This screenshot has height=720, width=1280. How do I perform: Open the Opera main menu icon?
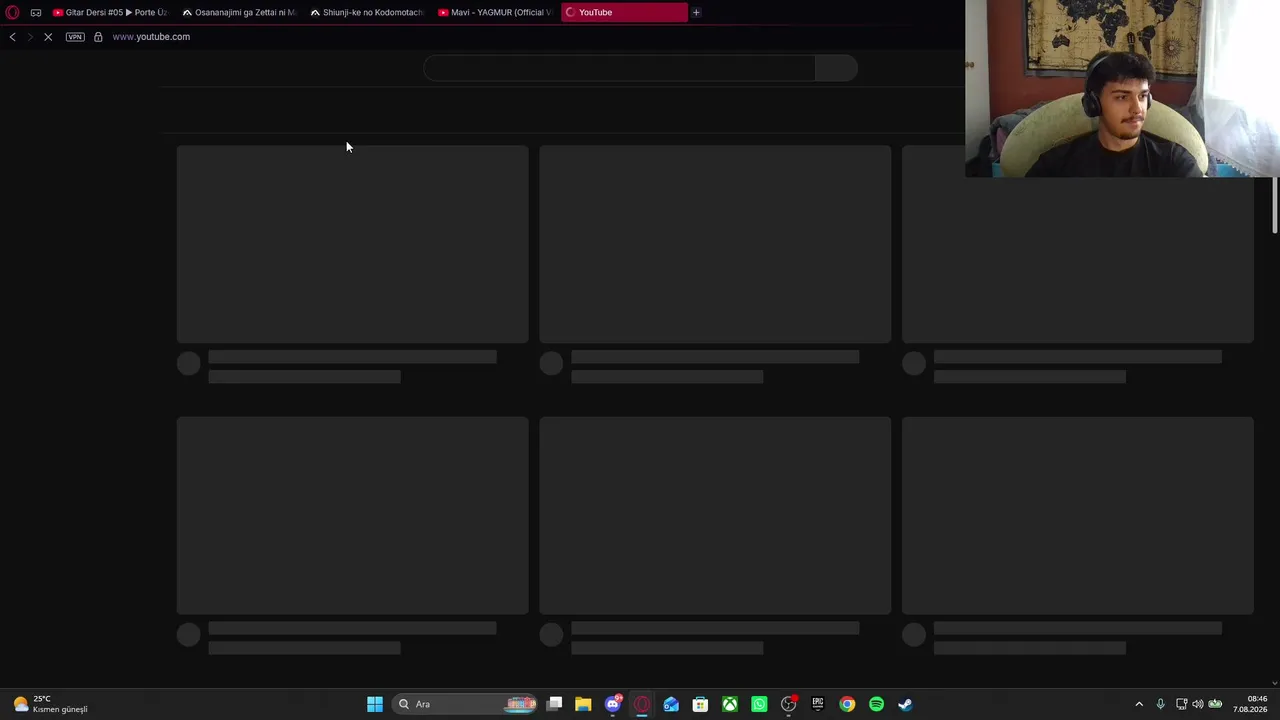(x=12, y=12)
